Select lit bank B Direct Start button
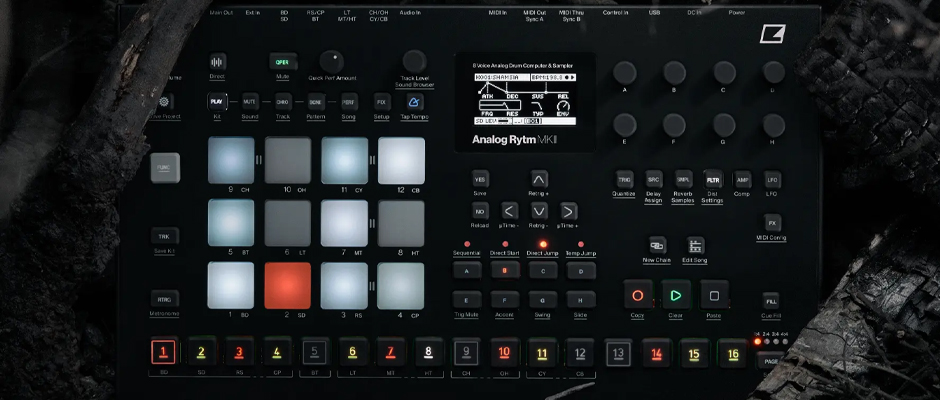The height and width of the screenshot is (400, 940). click(505, 270)
